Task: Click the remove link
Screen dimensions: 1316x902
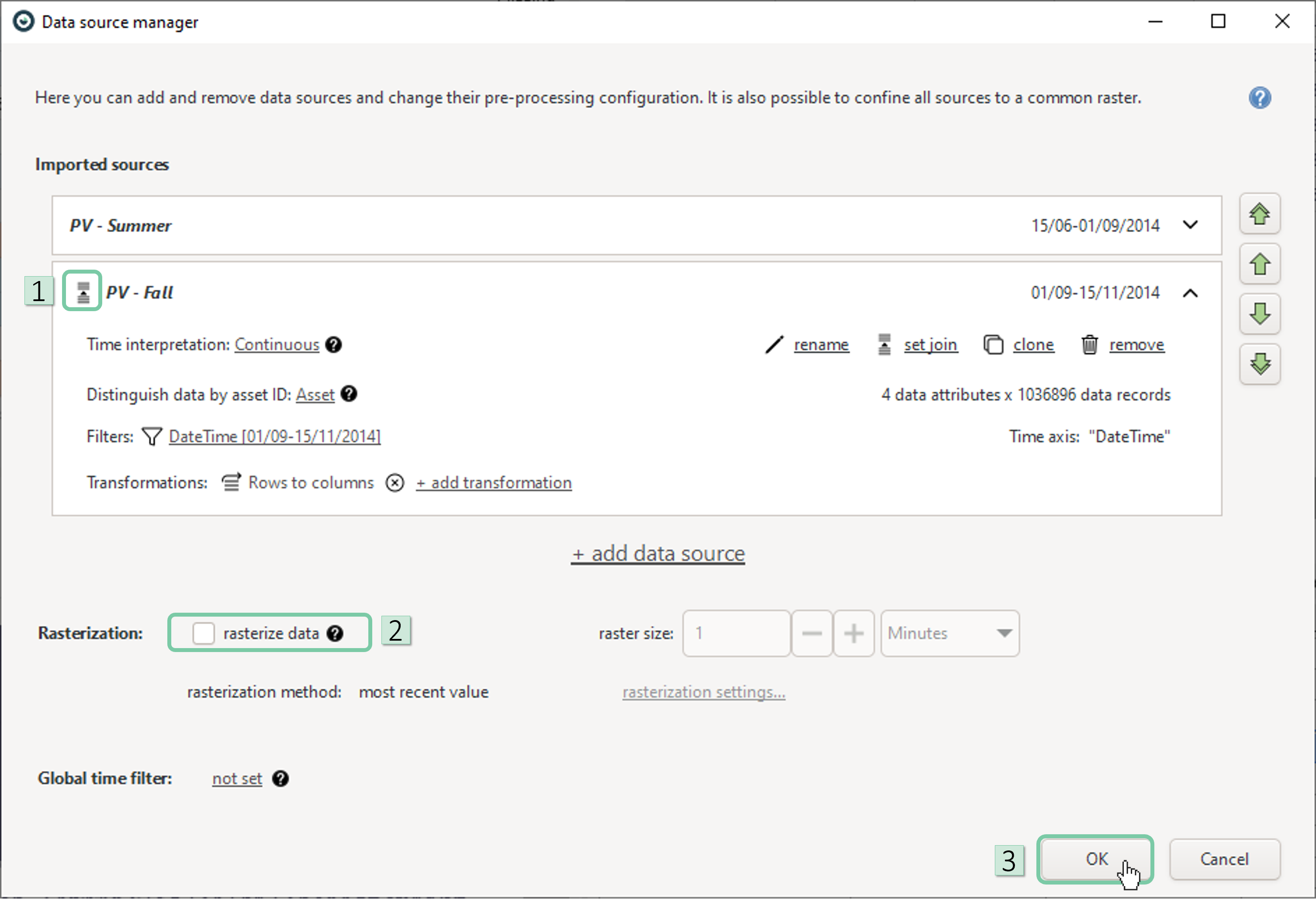Action: [x=1136, y=345]
